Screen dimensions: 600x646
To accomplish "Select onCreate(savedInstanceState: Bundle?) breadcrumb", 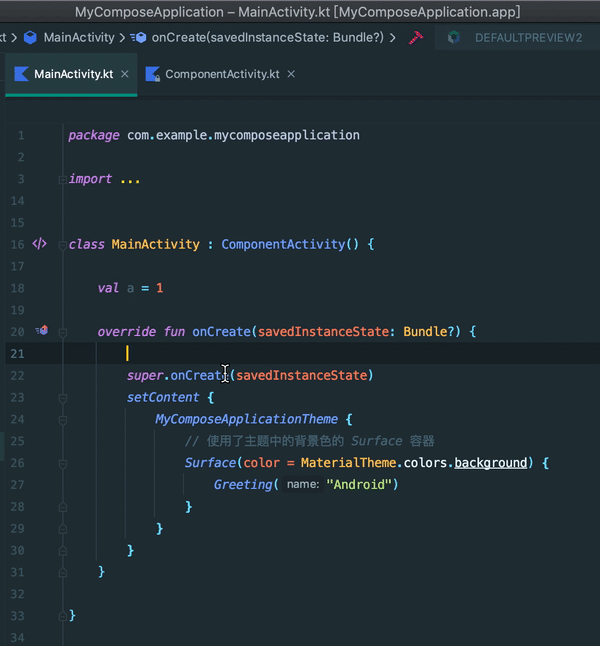I will (x=268, y=37).
